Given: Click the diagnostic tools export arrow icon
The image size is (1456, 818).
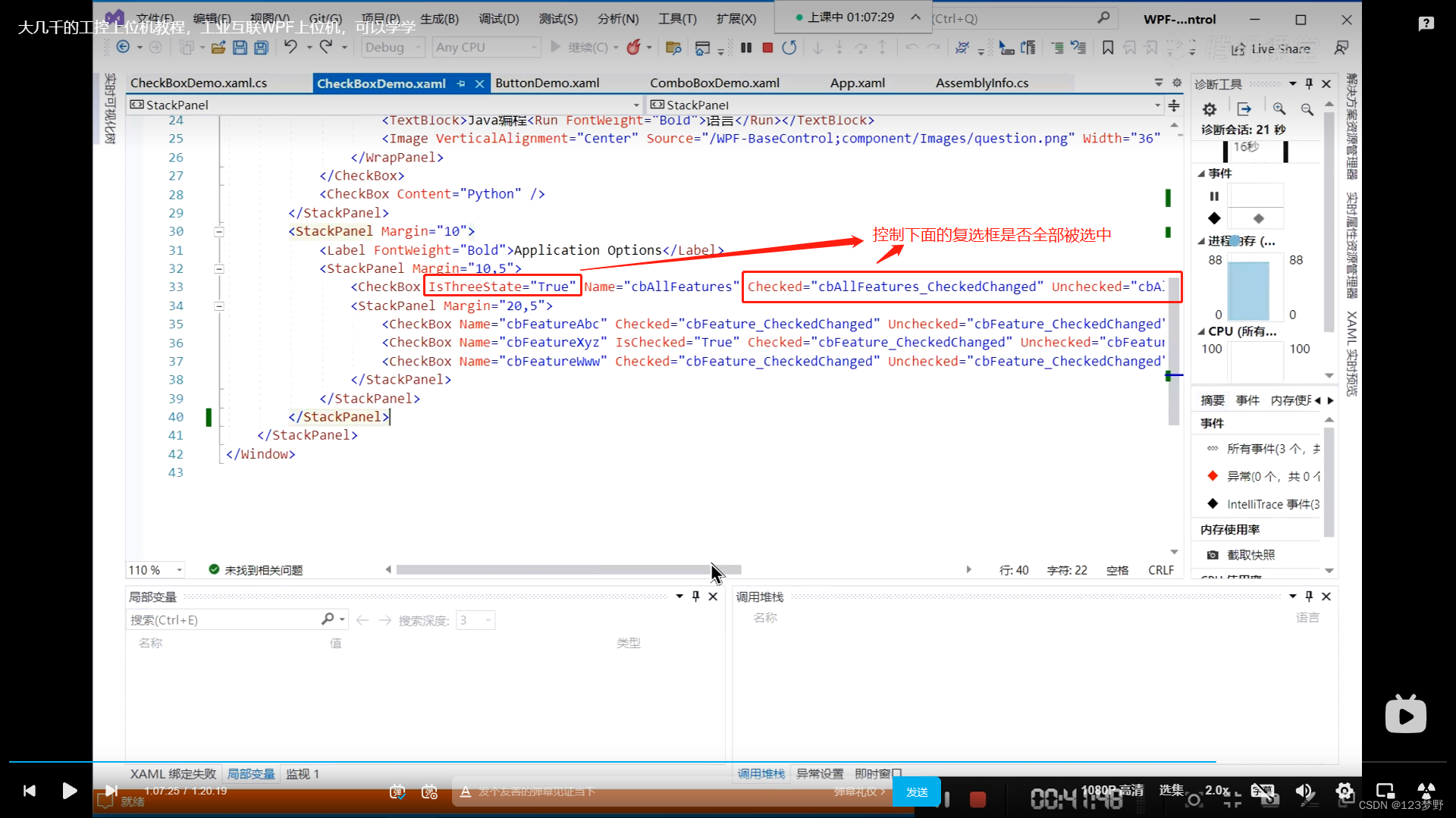Looking at the screenshot, I should (x=1244, y=109).
